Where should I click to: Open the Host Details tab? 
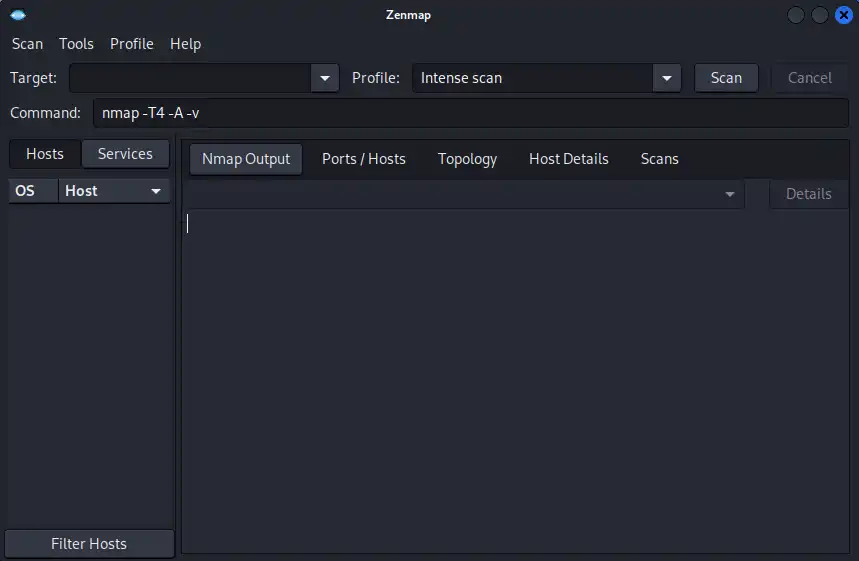coord(569,159)
